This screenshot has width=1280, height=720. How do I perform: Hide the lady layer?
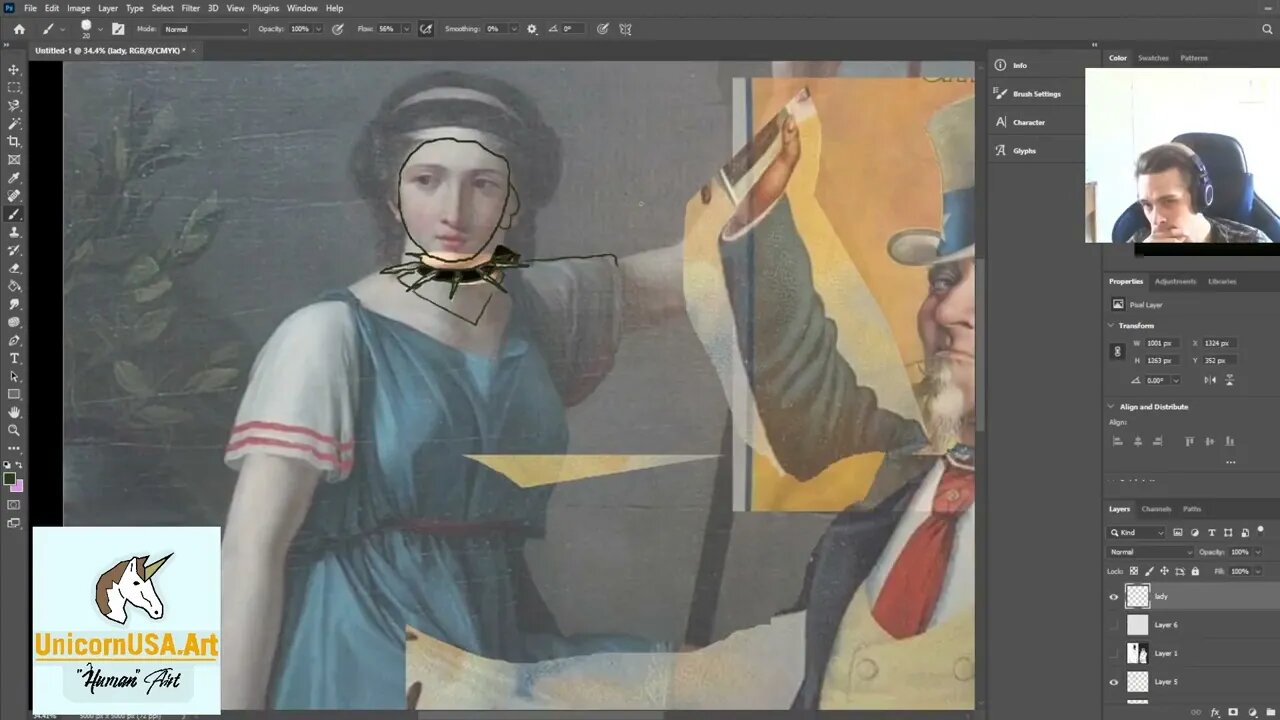pos(1114,597)
